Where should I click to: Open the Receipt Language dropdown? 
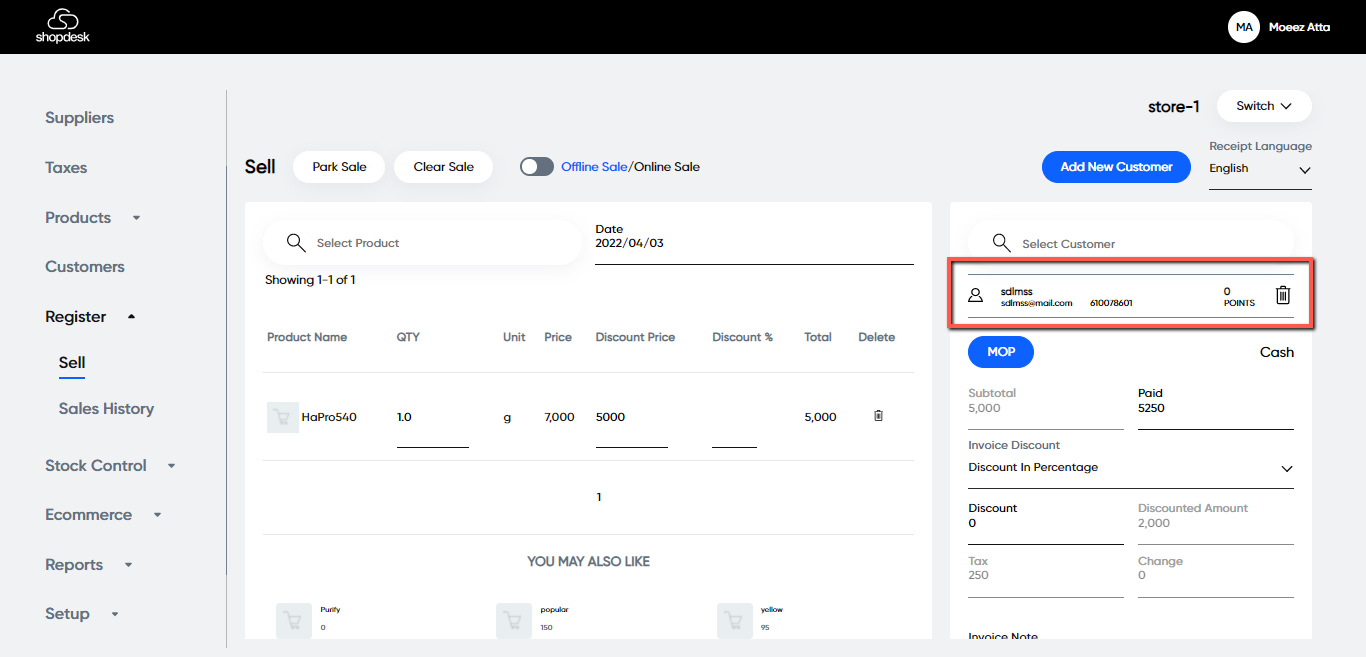pyautogui.click(x=1259, y=169)
